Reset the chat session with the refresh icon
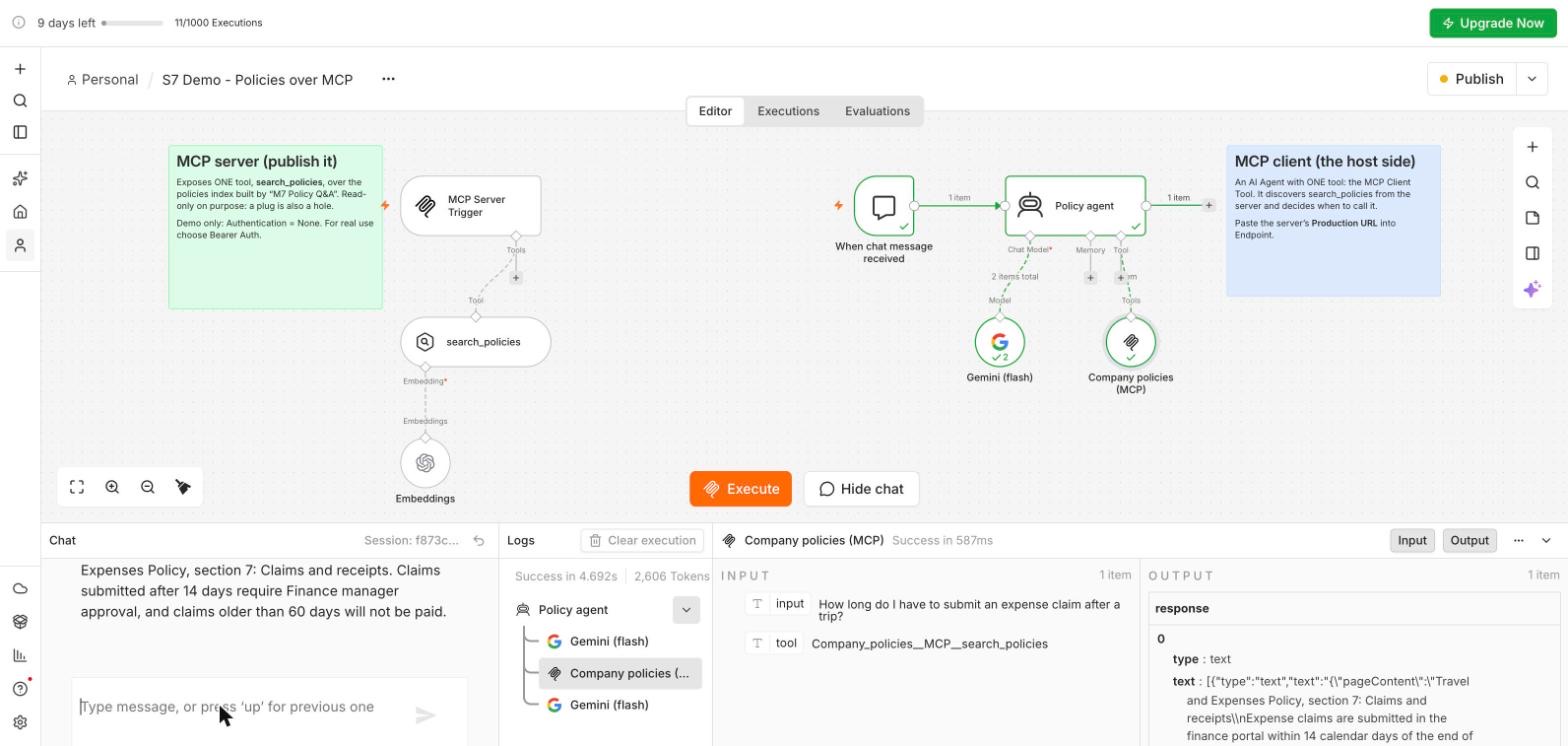Screen dimensions: 1568x746 click(x=479, y=541)
